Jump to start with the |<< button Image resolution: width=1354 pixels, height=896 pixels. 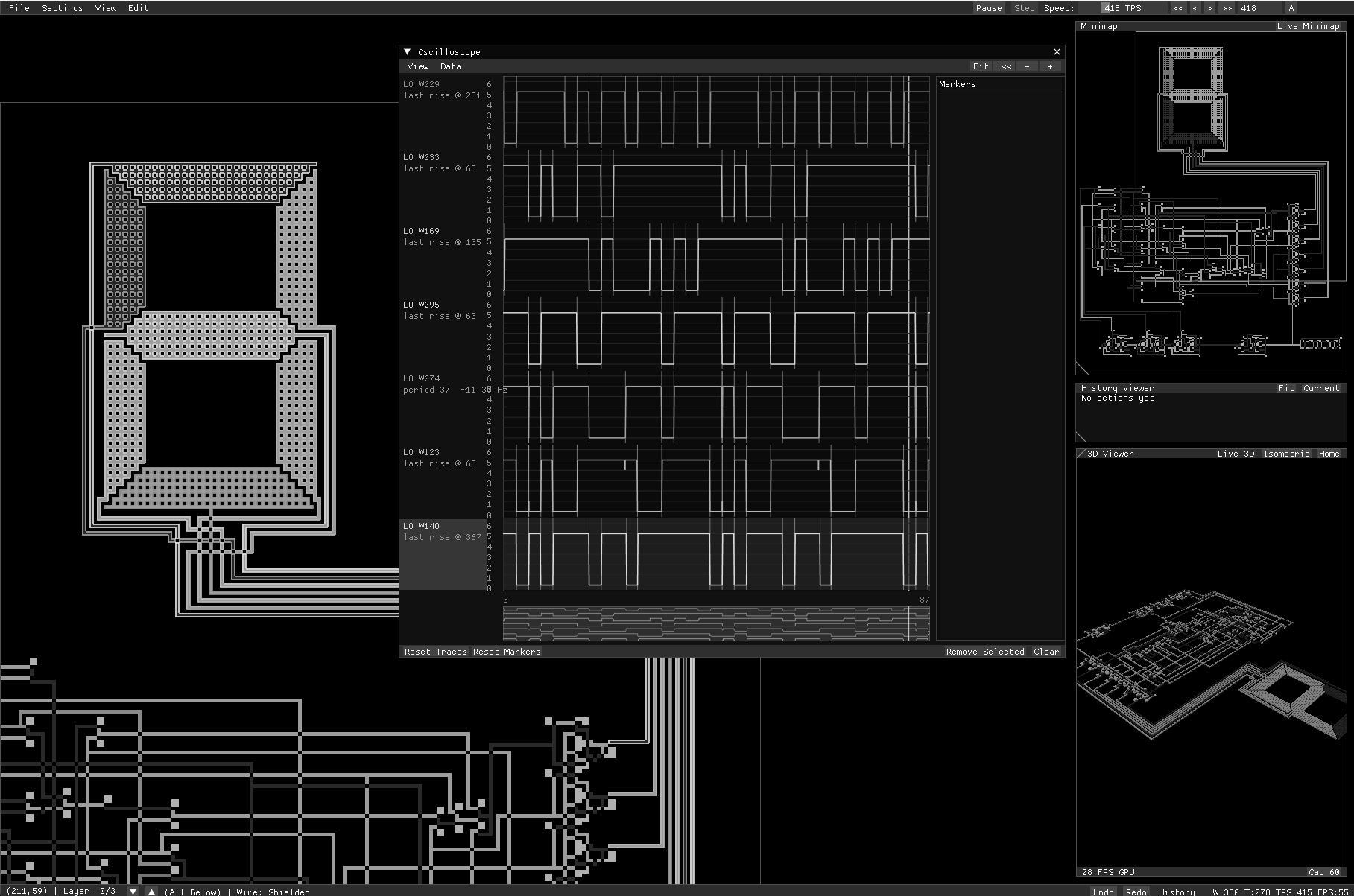pos(1005,66)
